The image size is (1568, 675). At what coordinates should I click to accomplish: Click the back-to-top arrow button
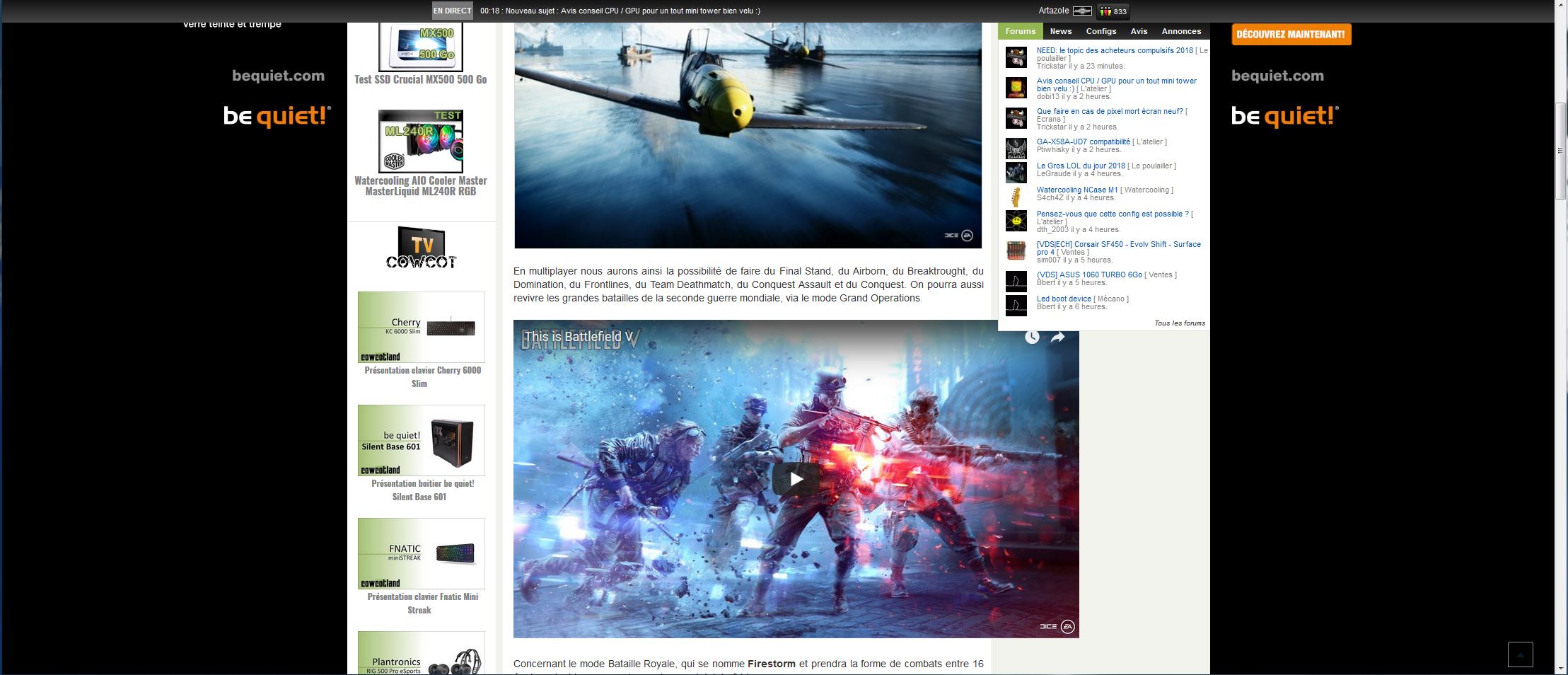[x=1520, y=654]
